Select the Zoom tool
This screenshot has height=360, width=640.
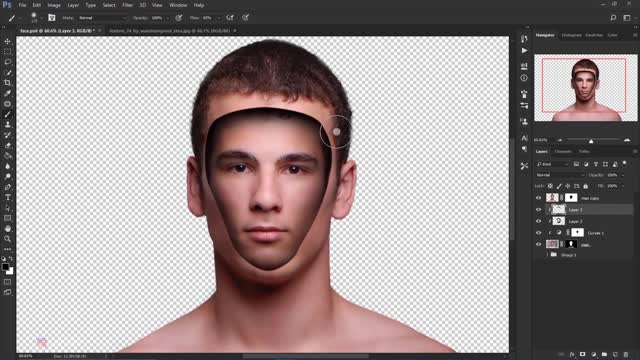7,239
